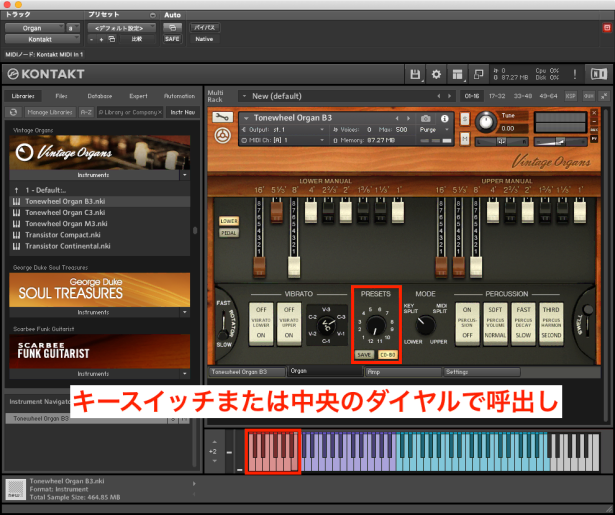Click the Vintage Organs round logo icon
Image resolution: width=615 pixels, height=515 pixels.
tap(24, 153)
